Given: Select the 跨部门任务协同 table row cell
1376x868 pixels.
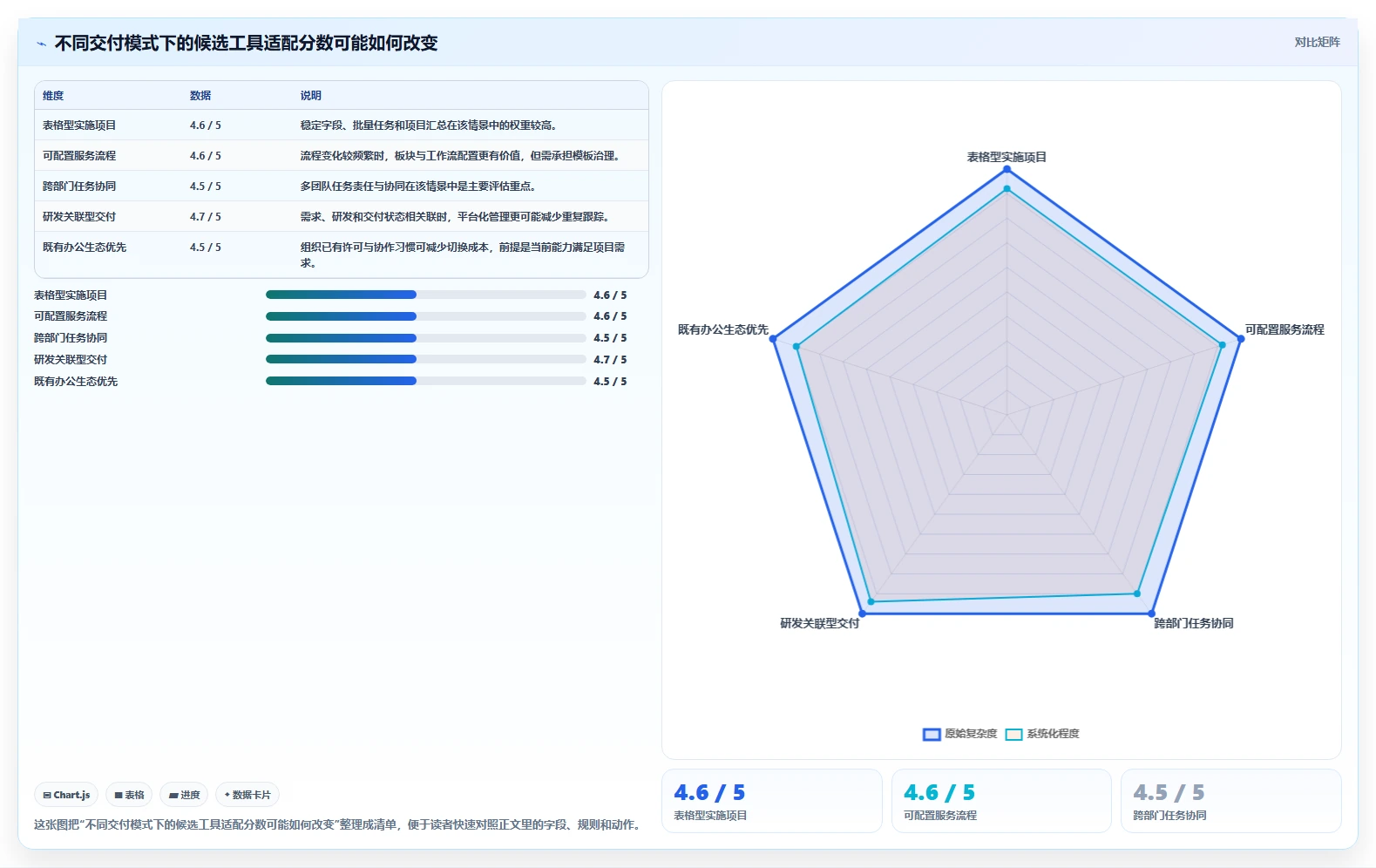Looking at the screenshot, I should (79, 186).
